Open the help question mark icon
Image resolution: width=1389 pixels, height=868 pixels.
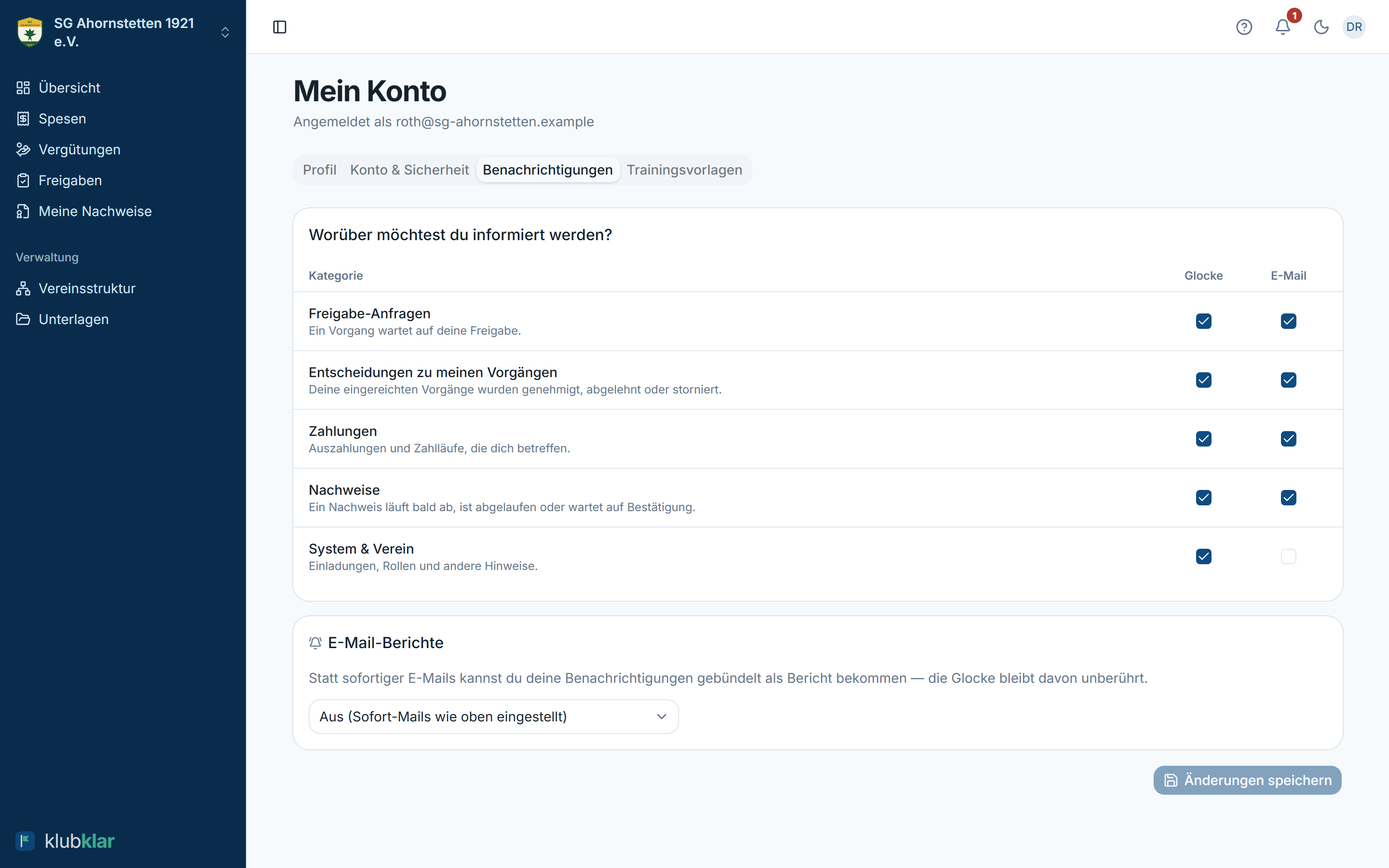click(1244, 27)
